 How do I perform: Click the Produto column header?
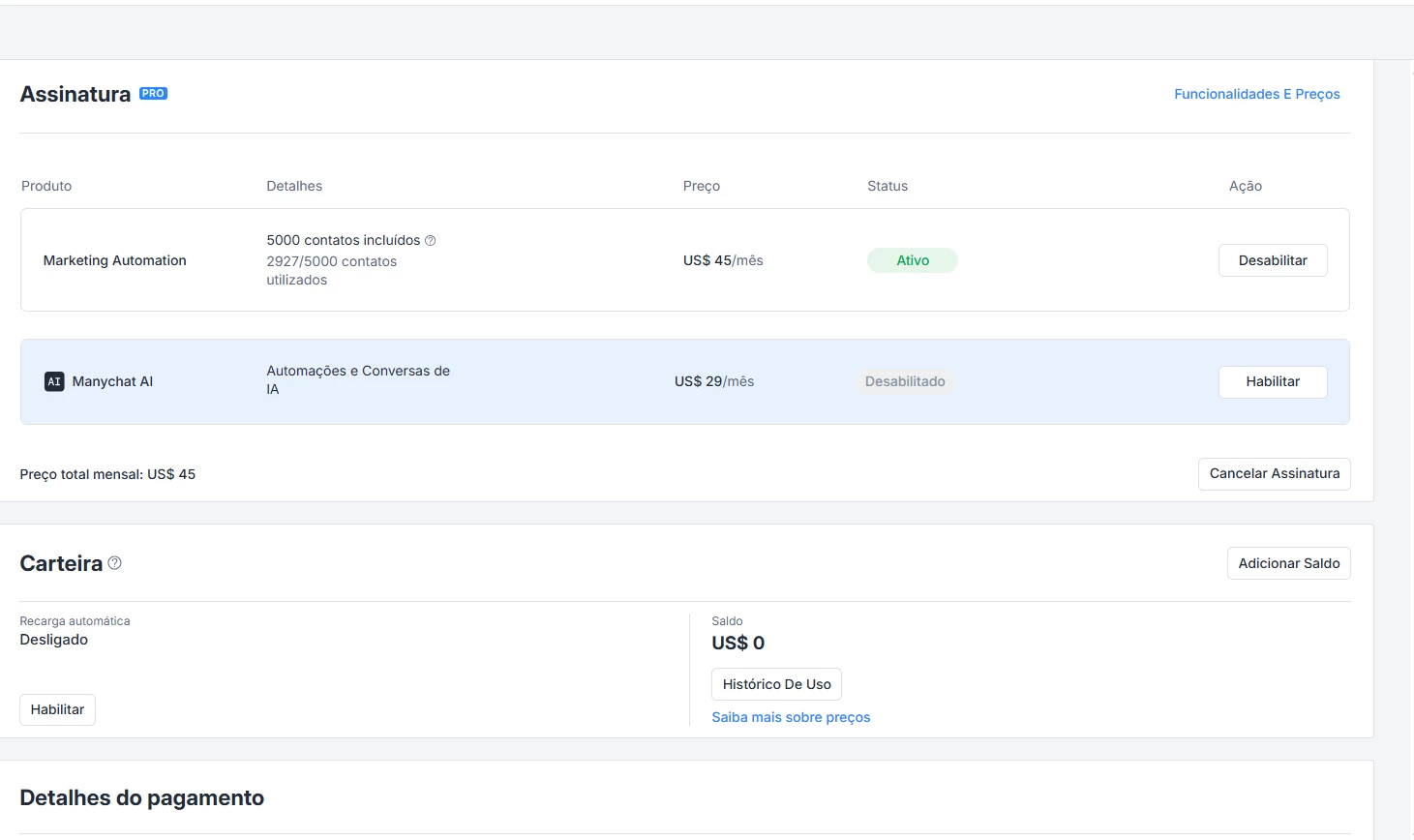(x=46, y=186)
